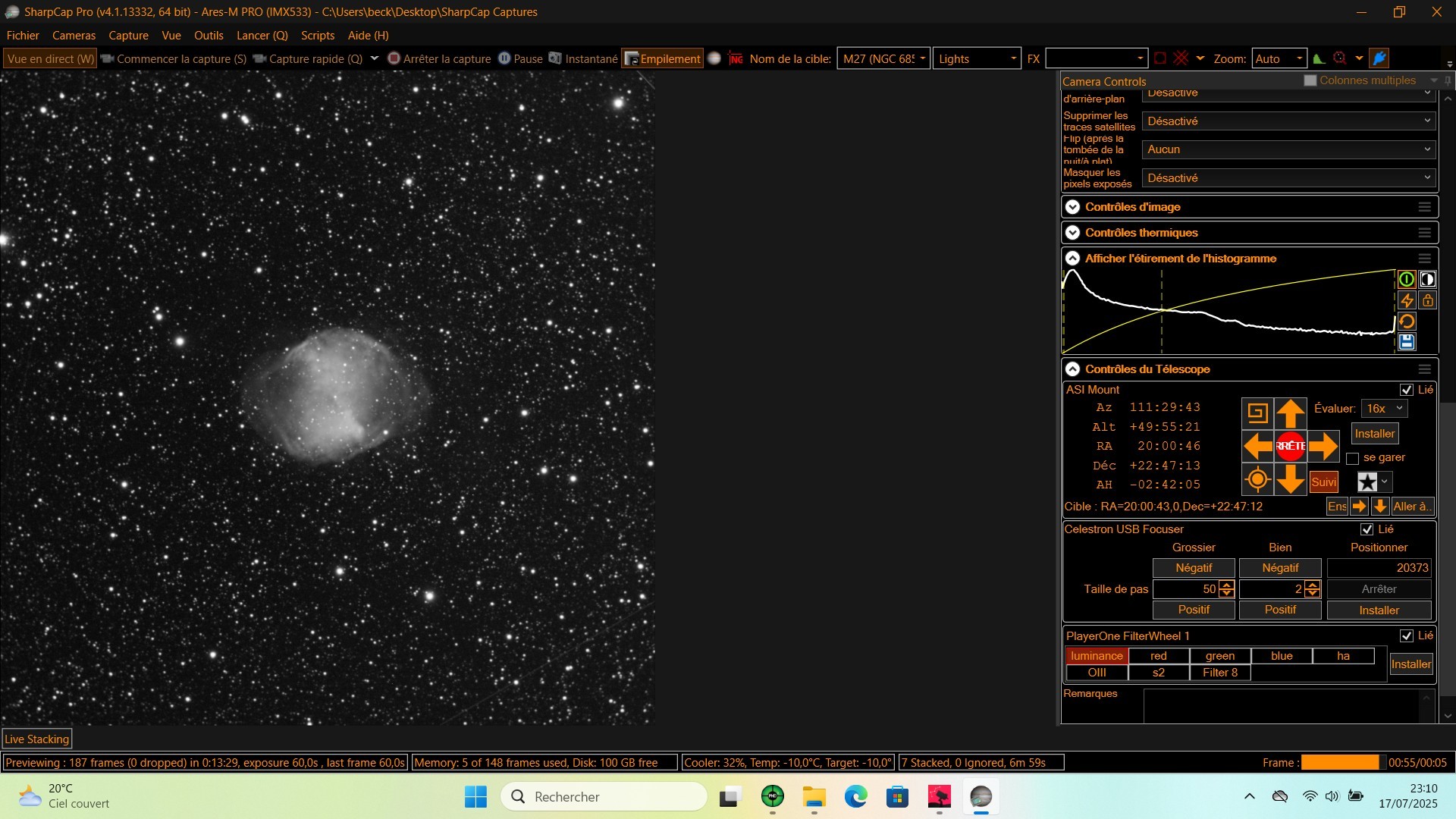Click Bien Positif focuser button
This screenshot has height=819, width=1456.
coord(1280,610)
